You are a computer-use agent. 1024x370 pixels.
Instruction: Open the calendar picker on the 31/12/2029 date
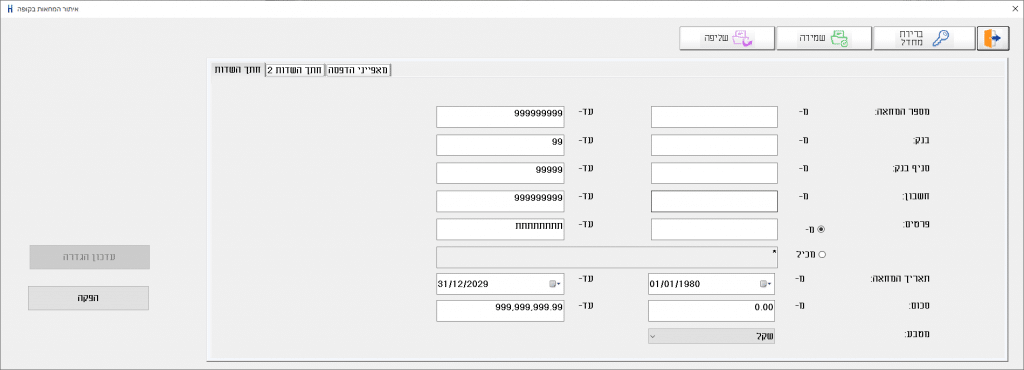pos(555,284)
